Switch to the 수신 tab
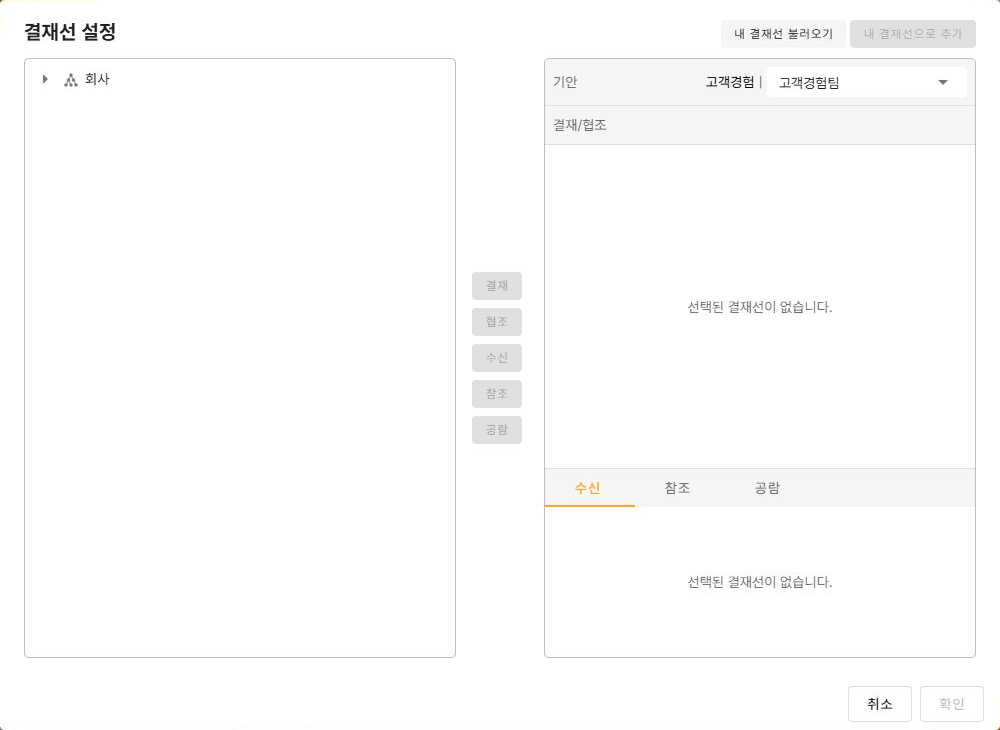The image size is (1000, 730). (588, 488)
